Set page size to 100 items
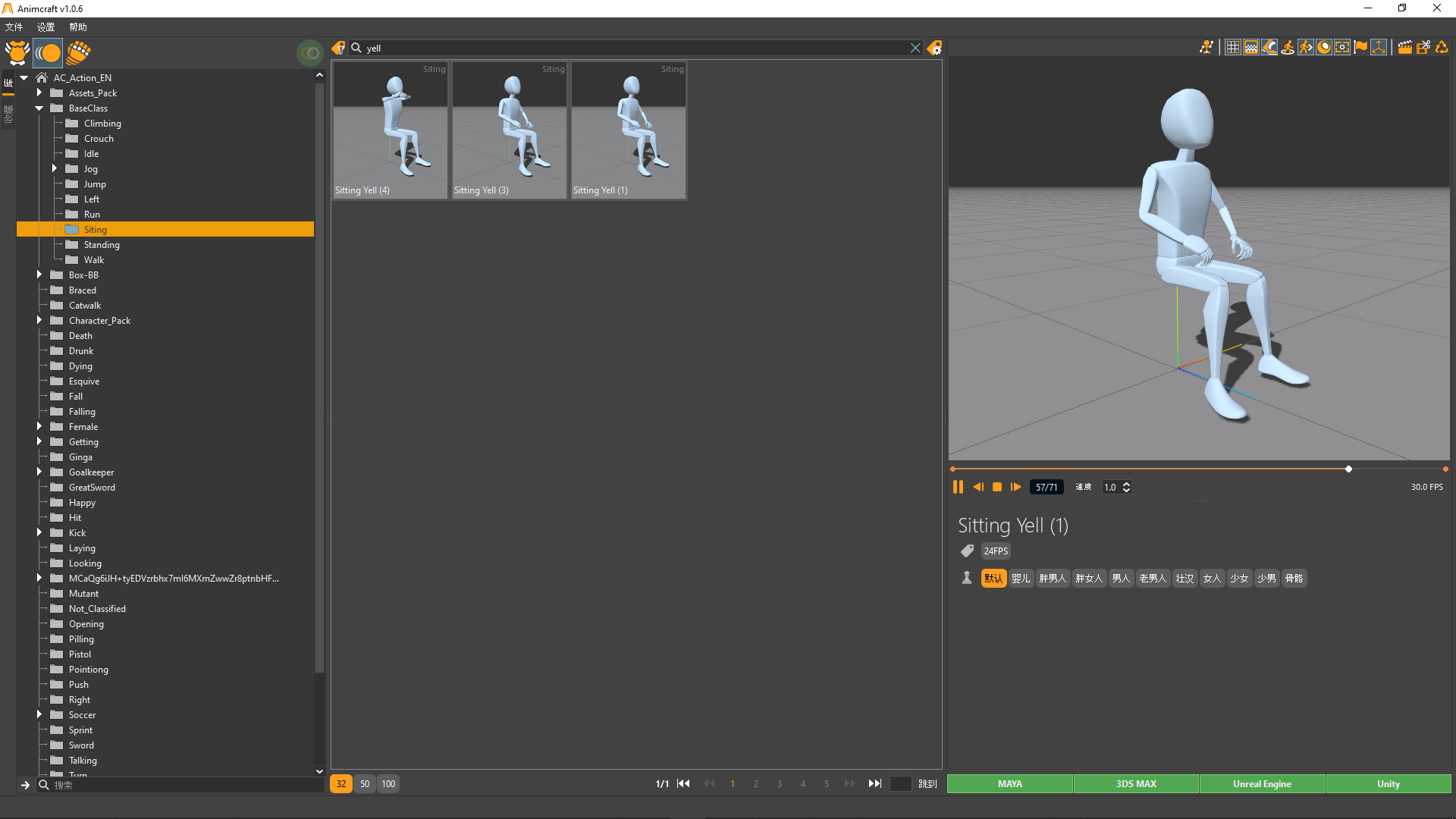1456x819 pixels. pyautogui.click(x=388, y=783)
